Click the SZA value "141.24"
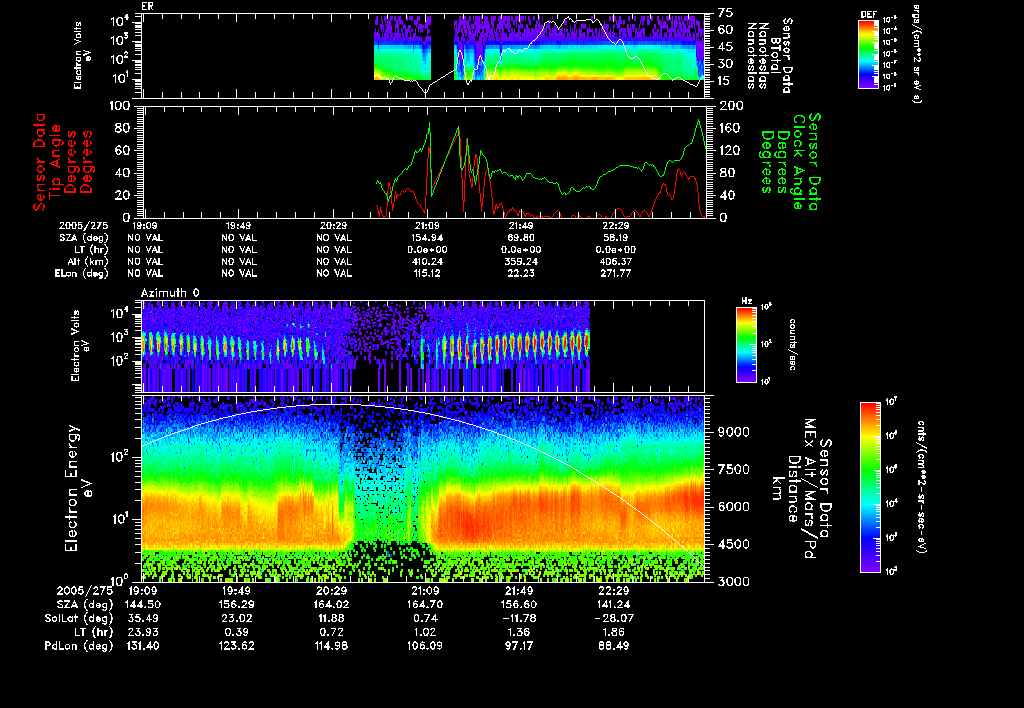 (613, 605)
